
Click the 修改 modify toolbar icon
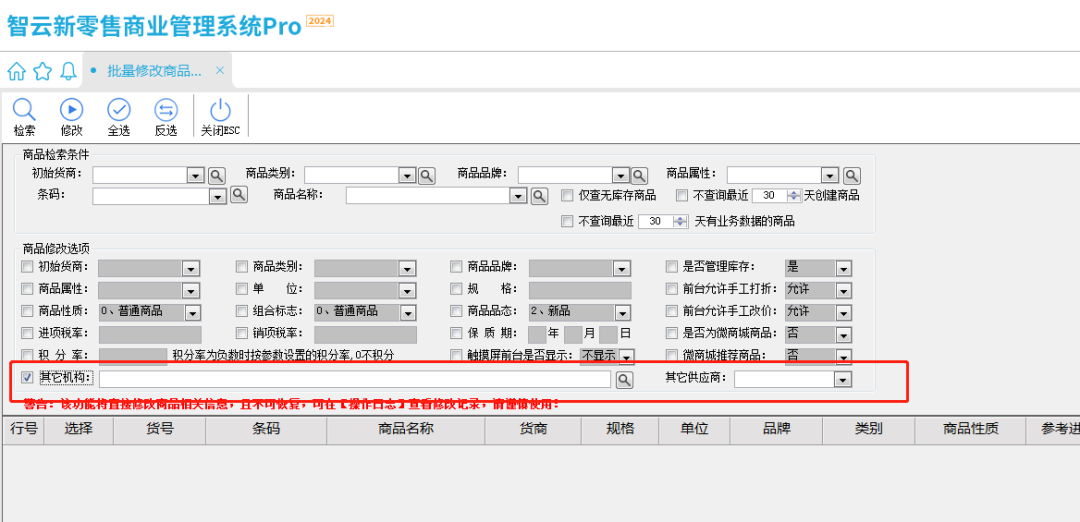pos(71,110)
